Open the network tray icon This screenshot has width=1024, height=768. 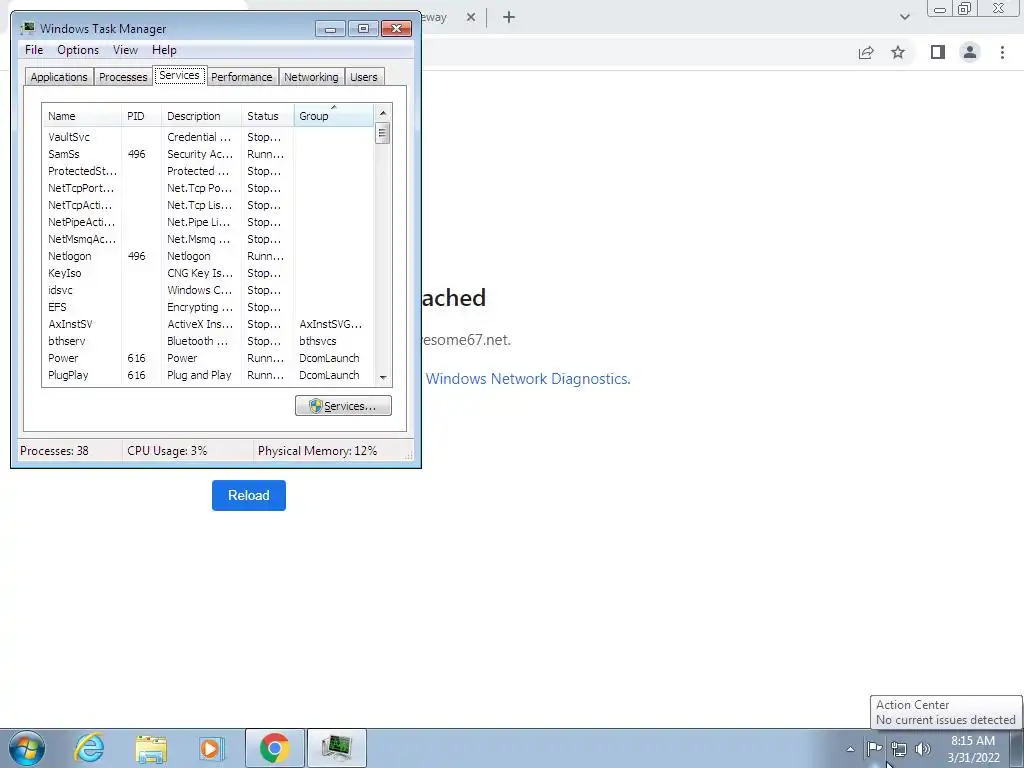[x=899, y=749]
